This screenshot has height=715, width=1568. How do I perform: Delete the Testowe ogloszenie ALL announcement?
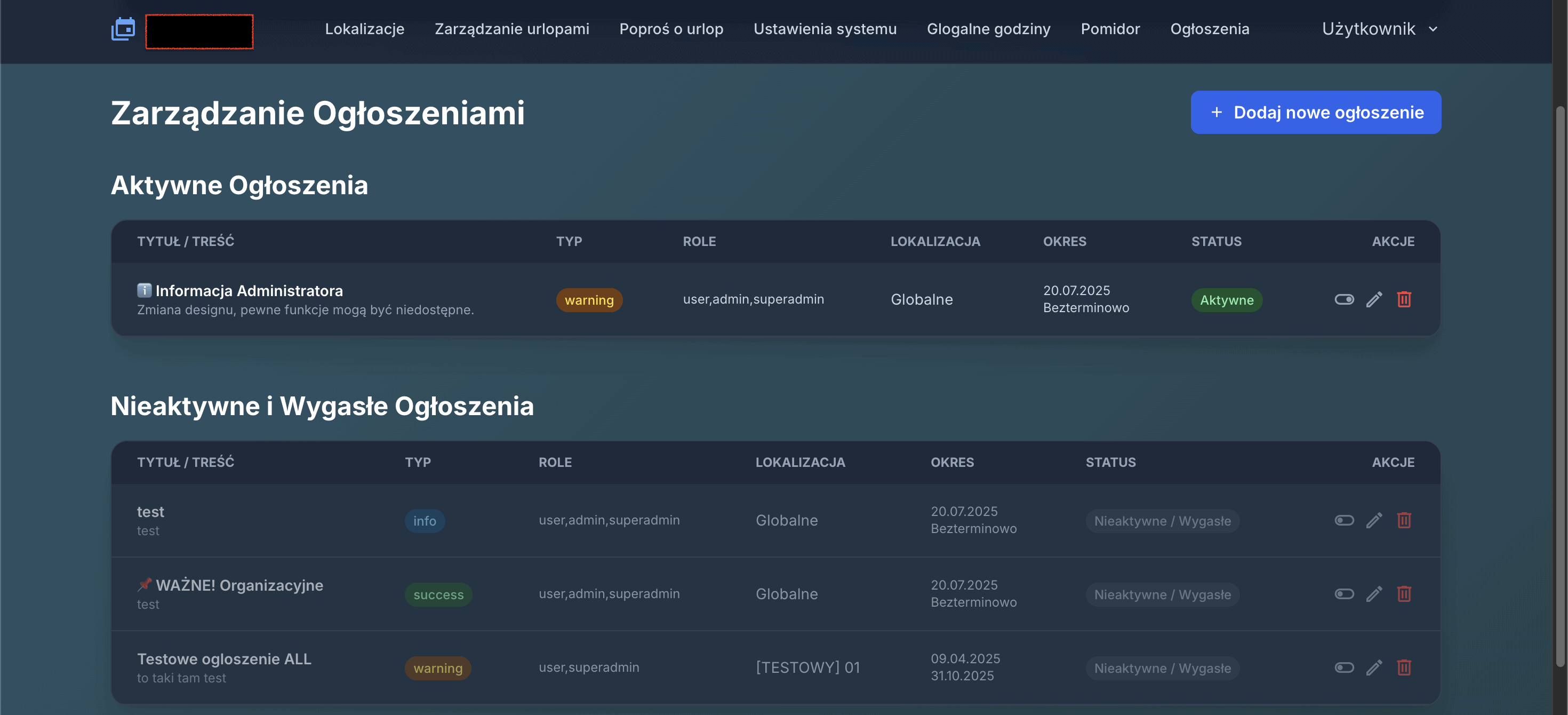click(1404, 668)
